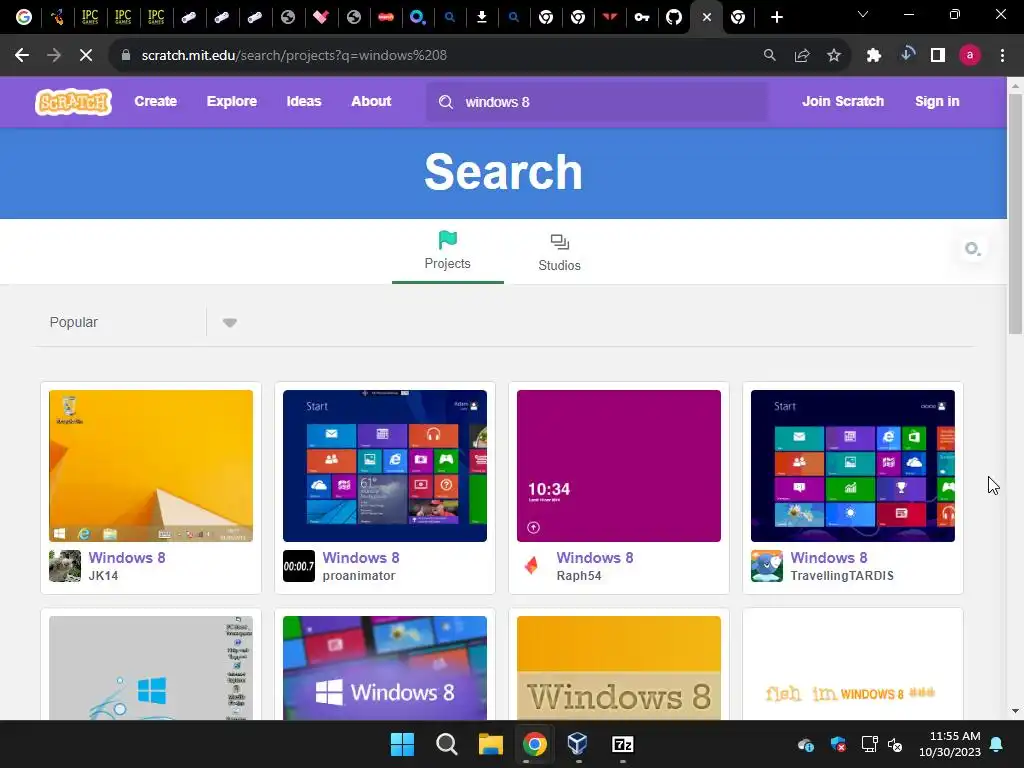Stop page loading with the X button
1024x768 pixels.
[x=86, y=56]
